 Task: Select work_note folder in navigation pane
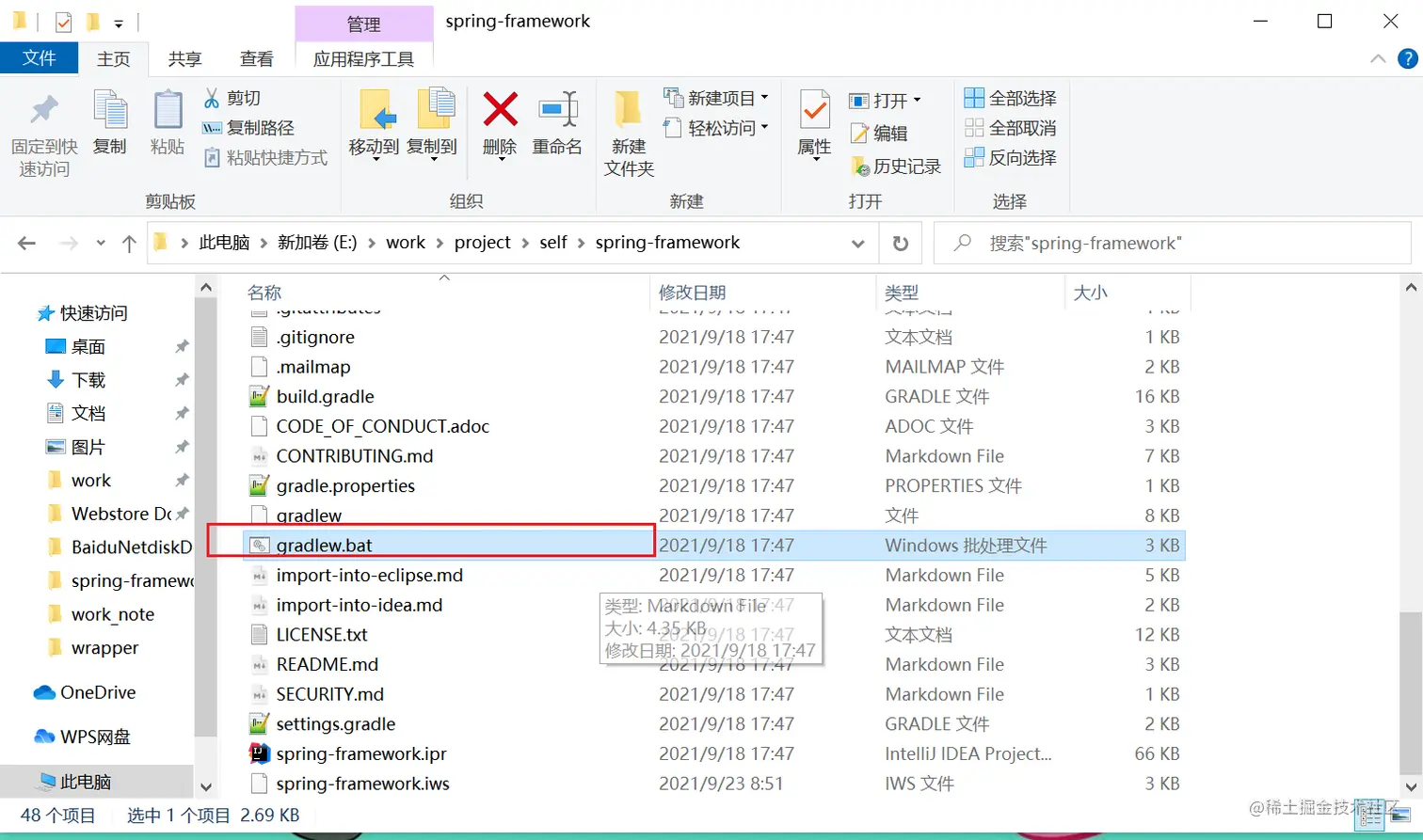tap(112, 614)
